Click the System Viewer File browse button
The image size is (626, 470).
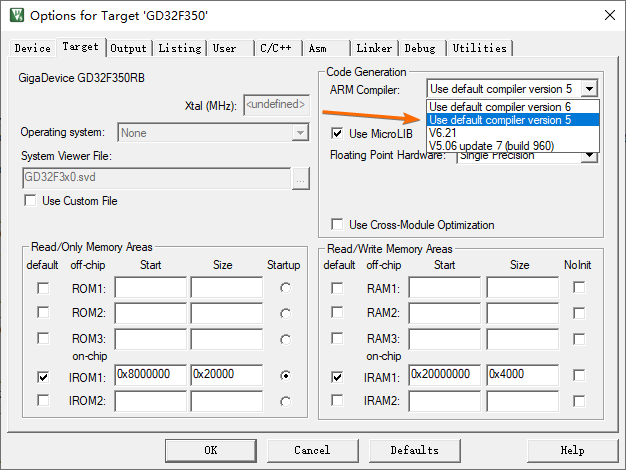[301, 178]
